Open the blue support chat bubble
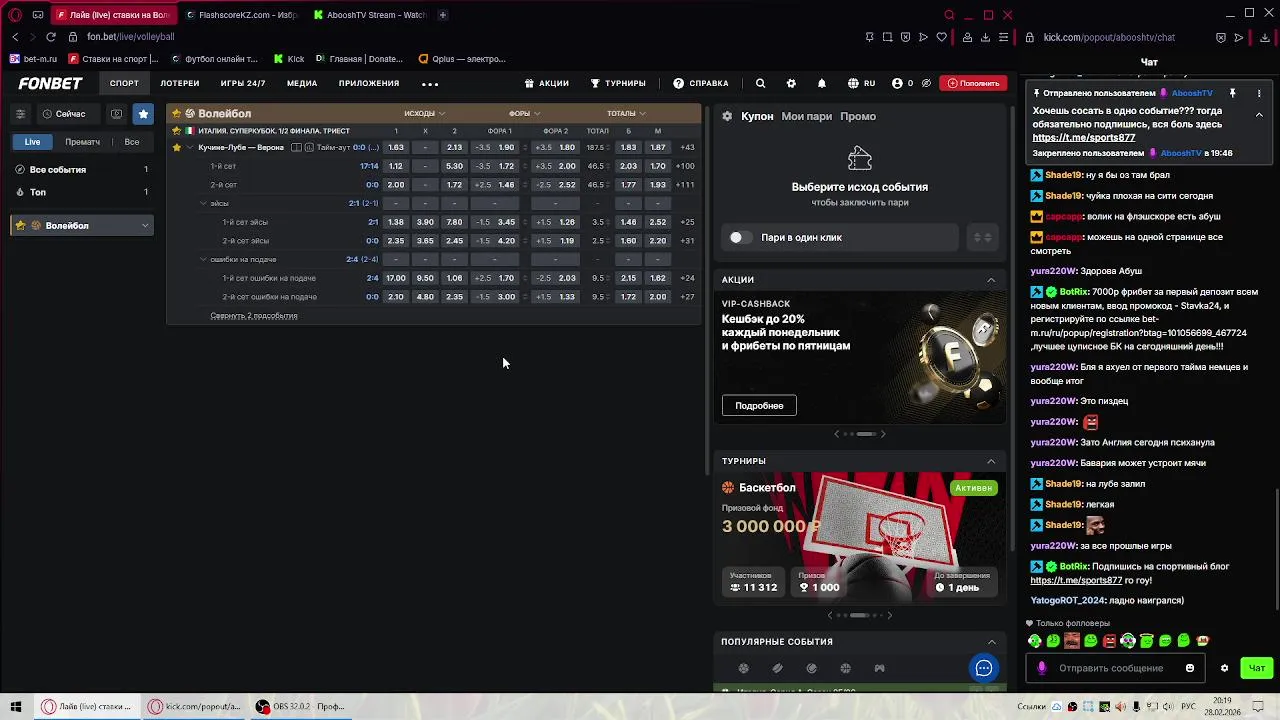Viewport: 1280px width, 720px height. 984,668
